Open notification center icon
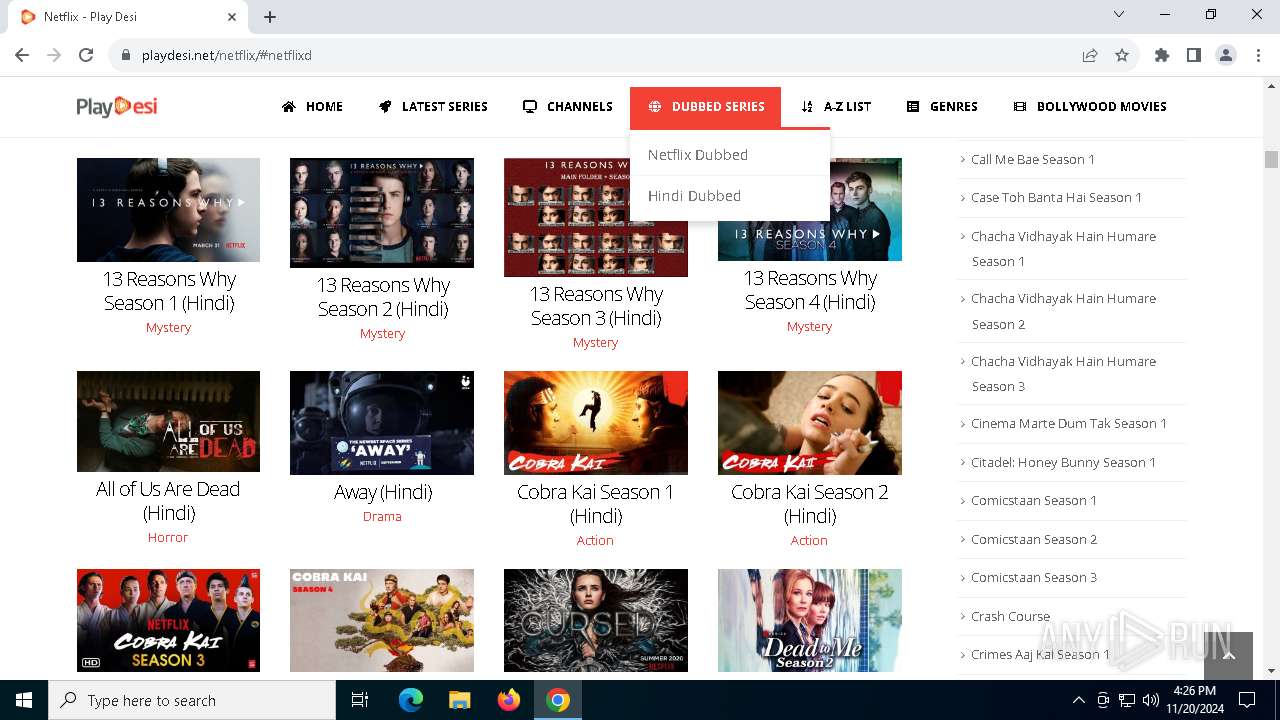 [1247, 700]
